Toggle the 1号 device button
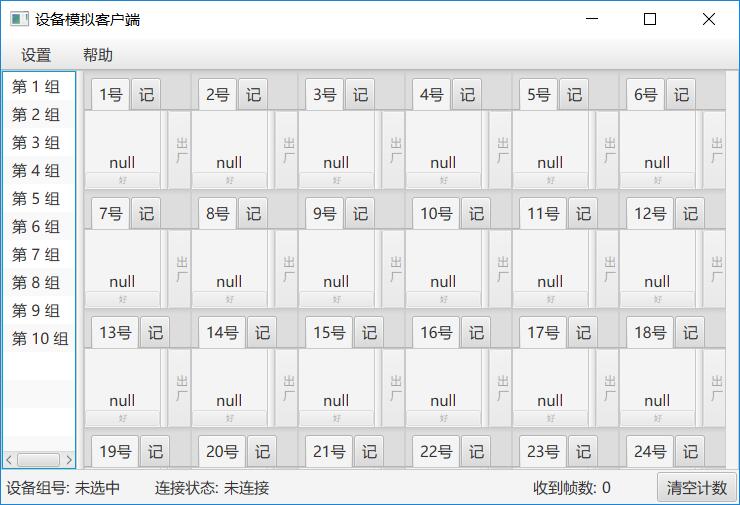740x505 pixels. pyautogui.click(x=110, y=94)
